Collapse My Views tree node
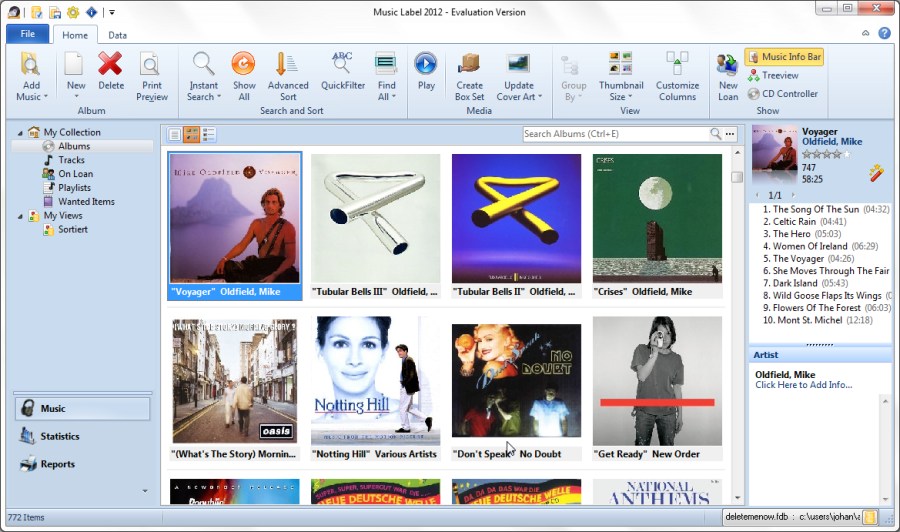The width and height of the screenshot is (900, 532). (20, 216)
